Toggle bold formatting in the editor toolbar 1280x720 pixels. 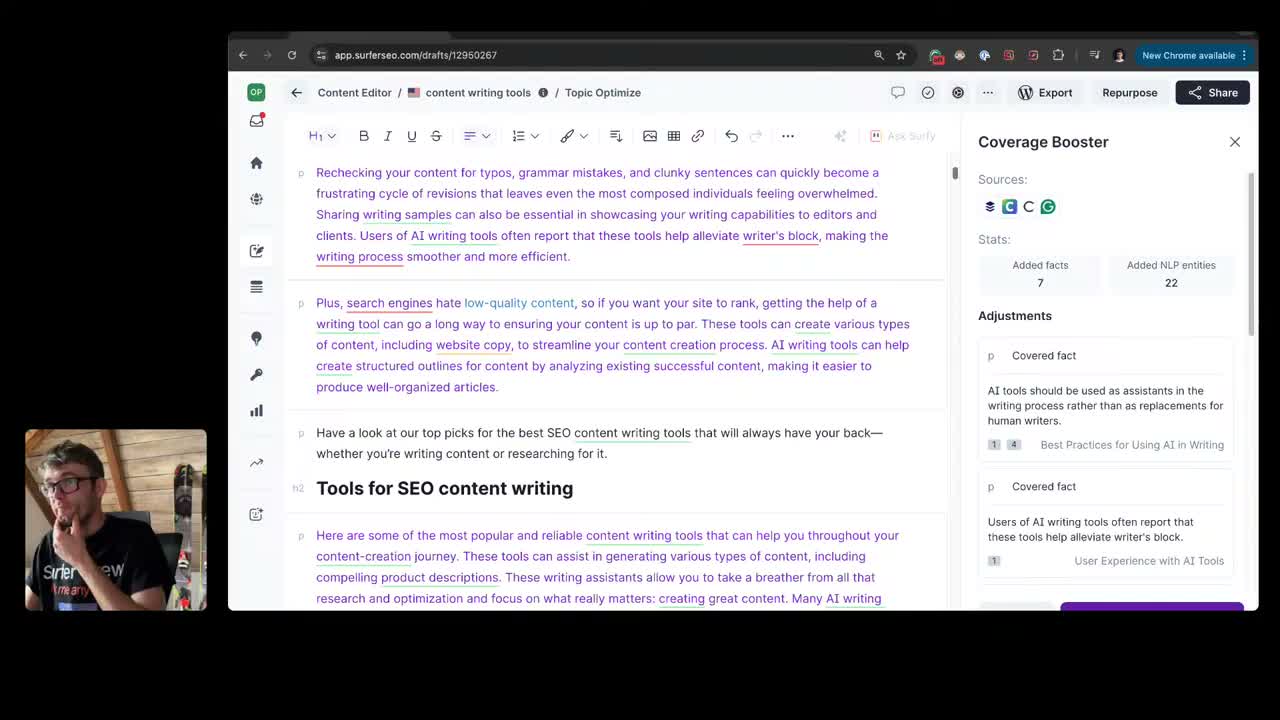coord(364,136)
